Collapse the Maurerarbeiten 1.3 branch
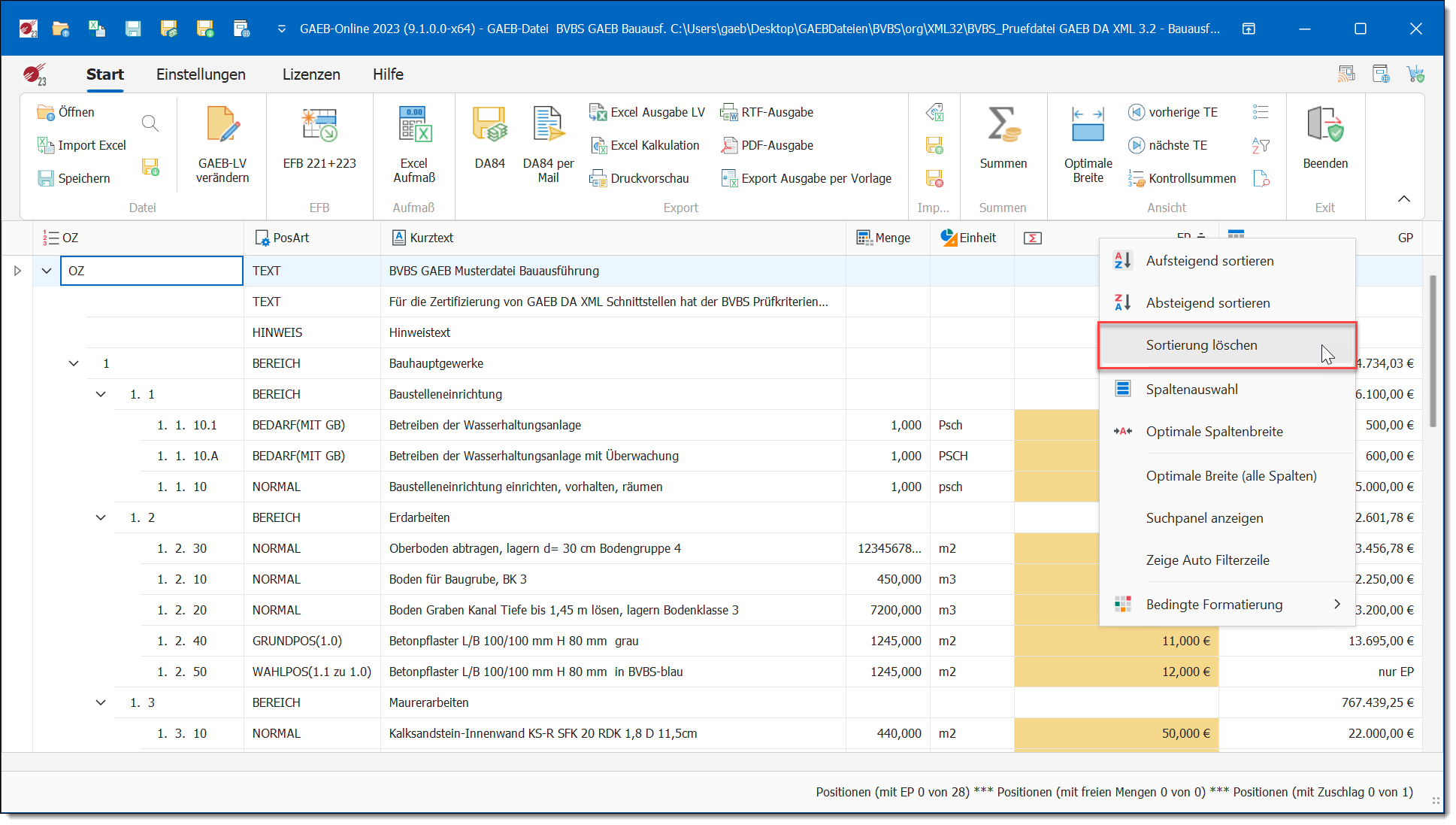The image size is (1456, 825). (x=101, y=702)
